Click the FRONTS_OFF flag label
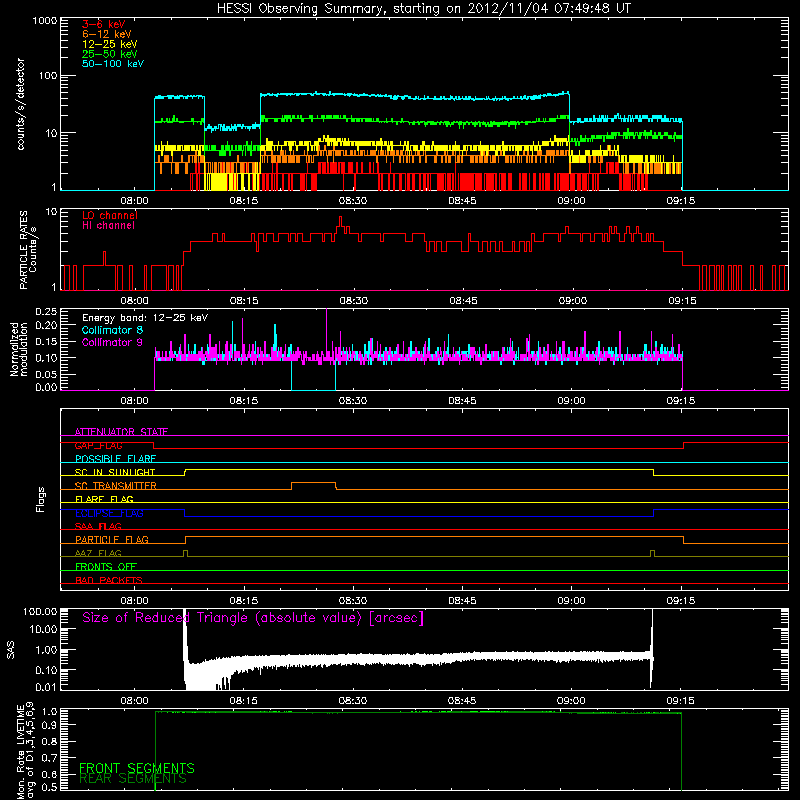The image size is (800, 800). click(106, 567)
